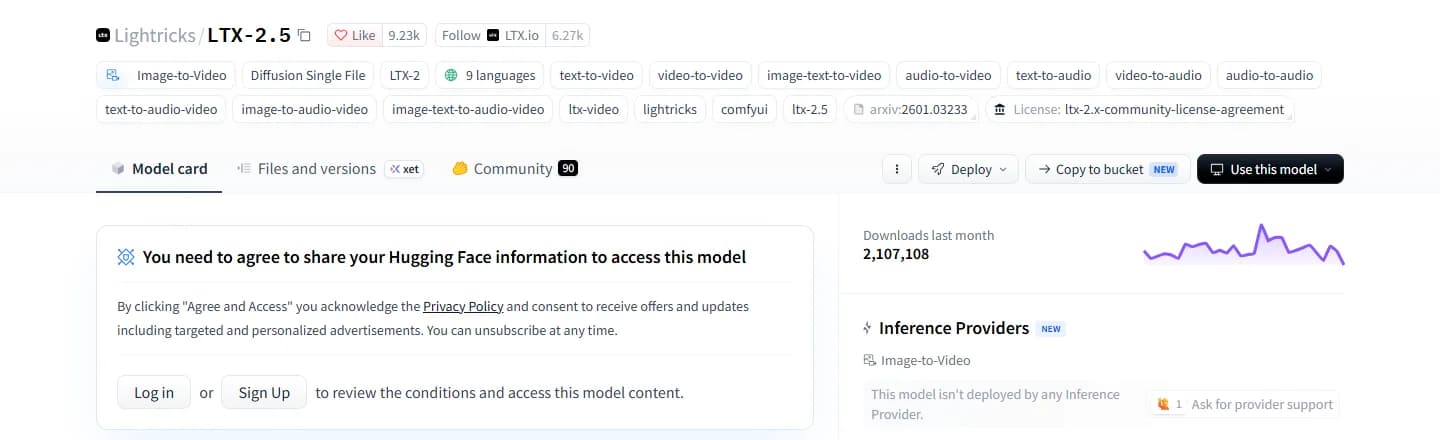Copy the model name with the copy icon
The width and height of the screenshot is (1440, 440).
point(304,35)
